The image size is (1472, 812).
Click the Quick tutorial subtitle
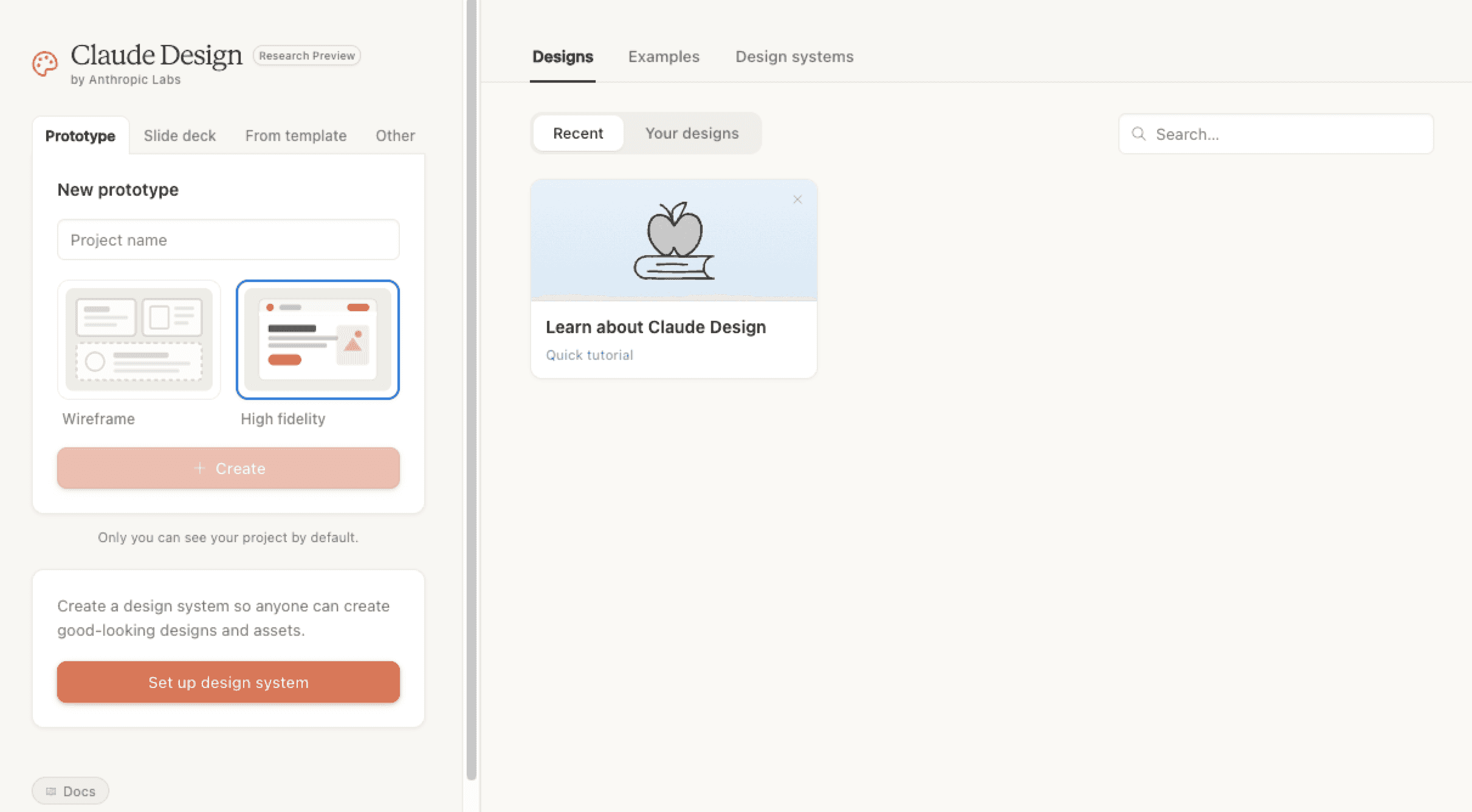[590, 355]
